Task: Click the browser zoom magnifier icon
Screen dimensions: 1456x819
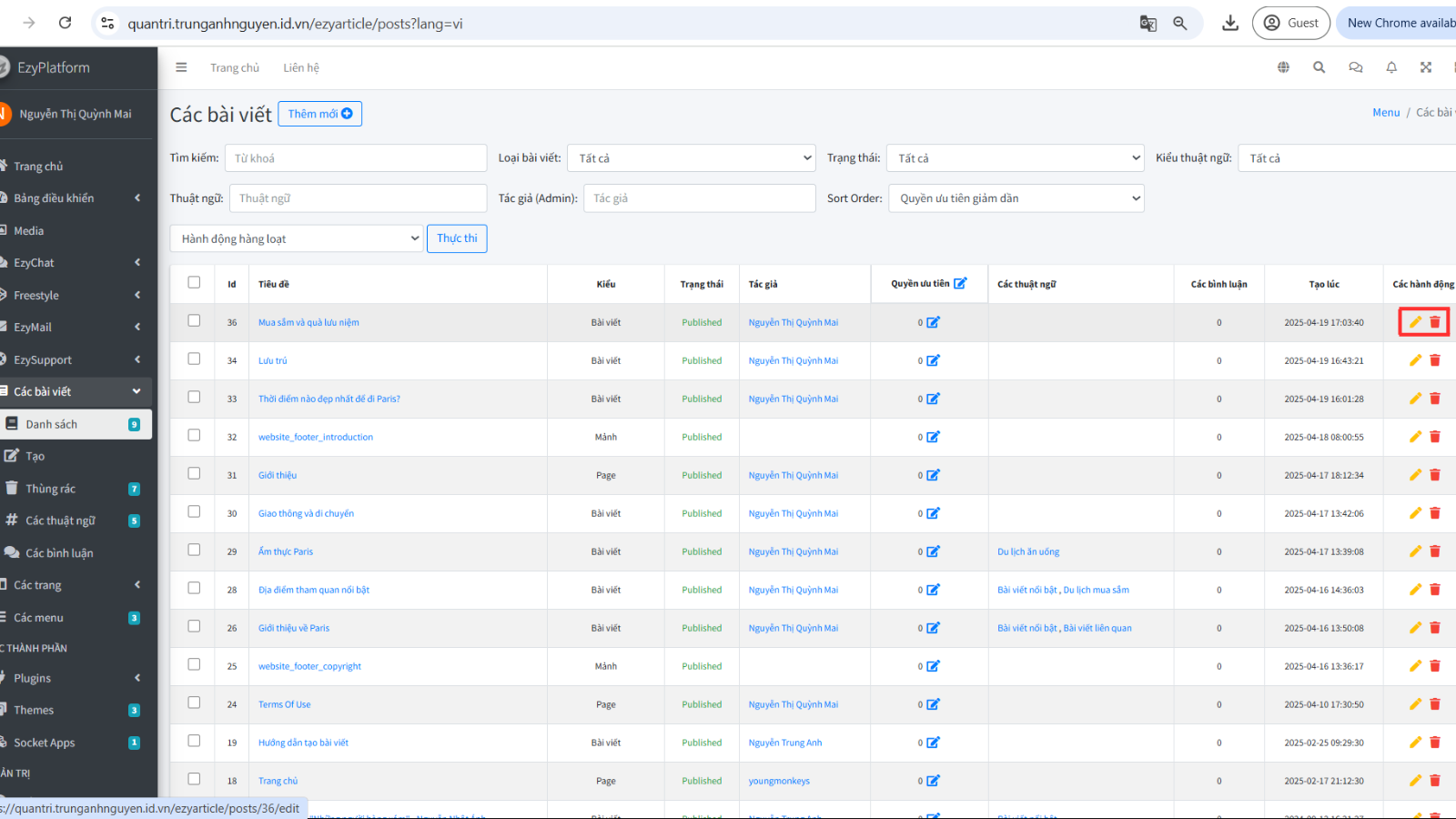Action: coord(1180,24)
